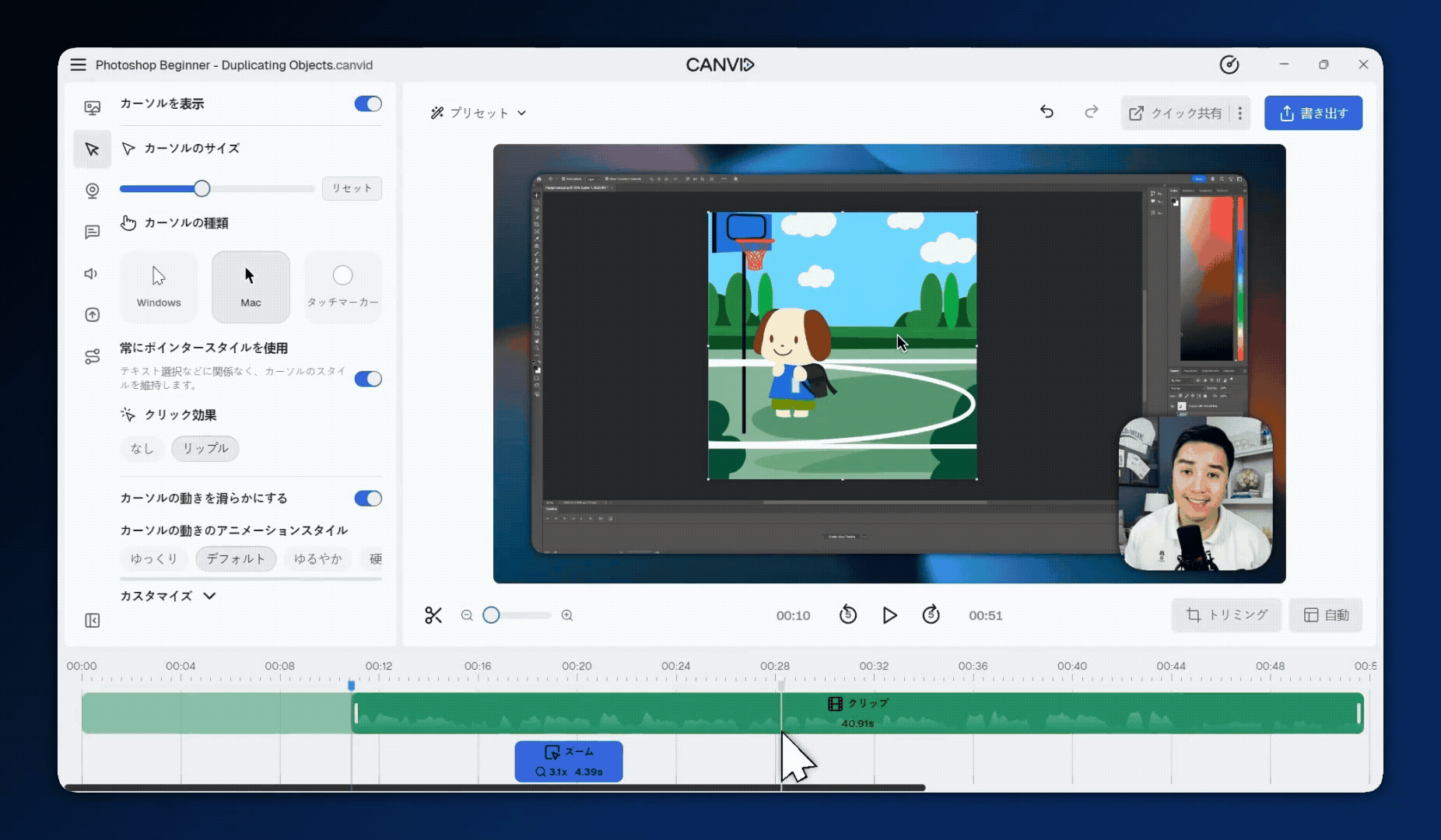Viewport: 1441px width, 840px height.
Task: Click the timeline zoom-in magnifier
Action: pos(567,615)
